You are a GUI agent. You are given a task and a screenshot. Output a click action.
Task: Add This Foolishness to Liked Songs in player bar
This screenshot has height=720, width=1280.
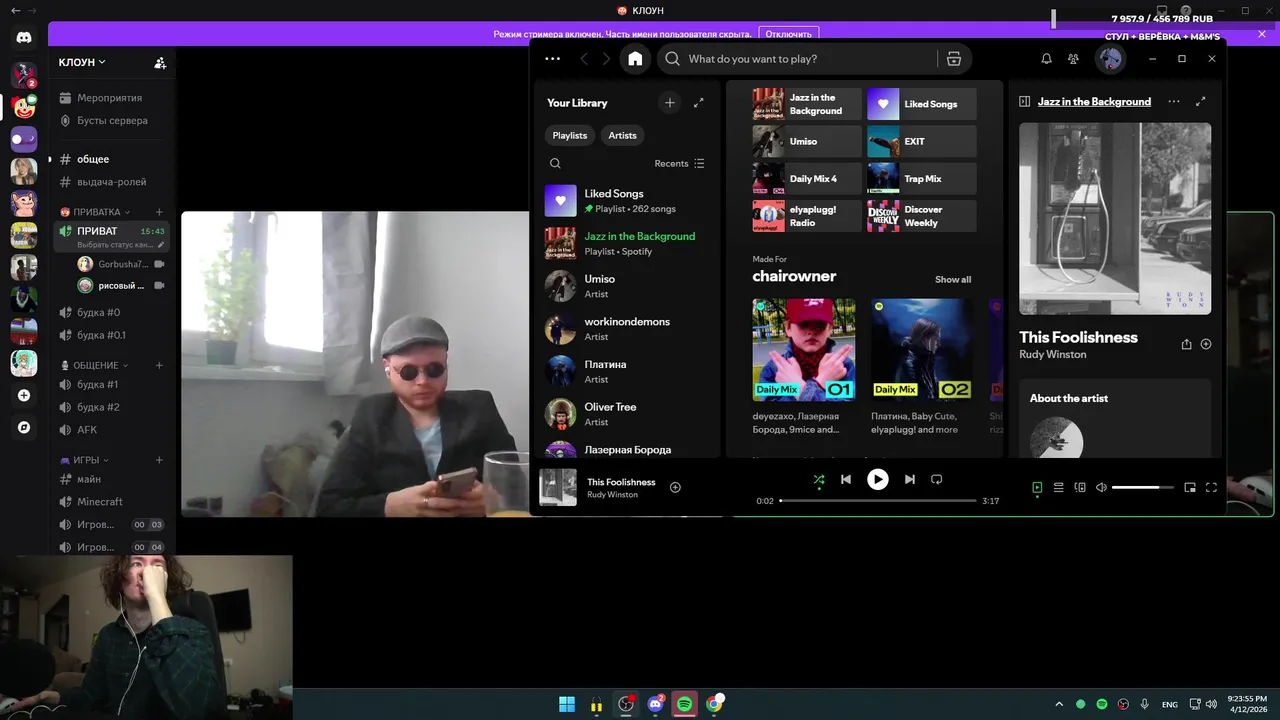click(675, 488)
